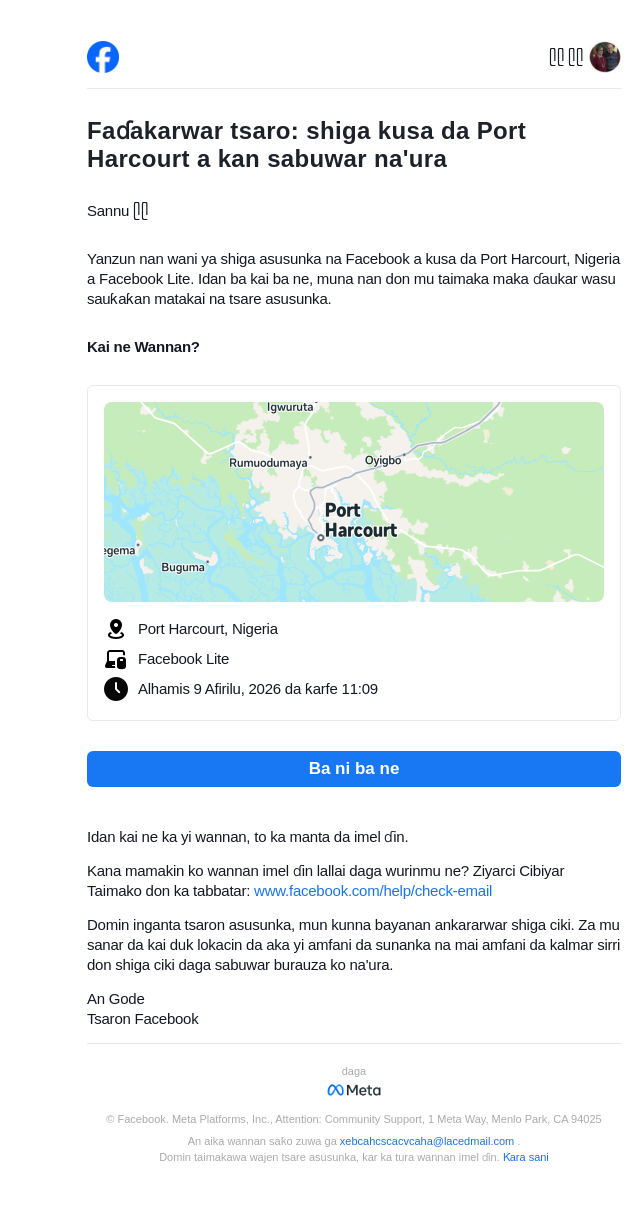This screenshot has width=624, height=1213.
Task: Click Oyigbo on the map
Action: [x=383, y=460]
